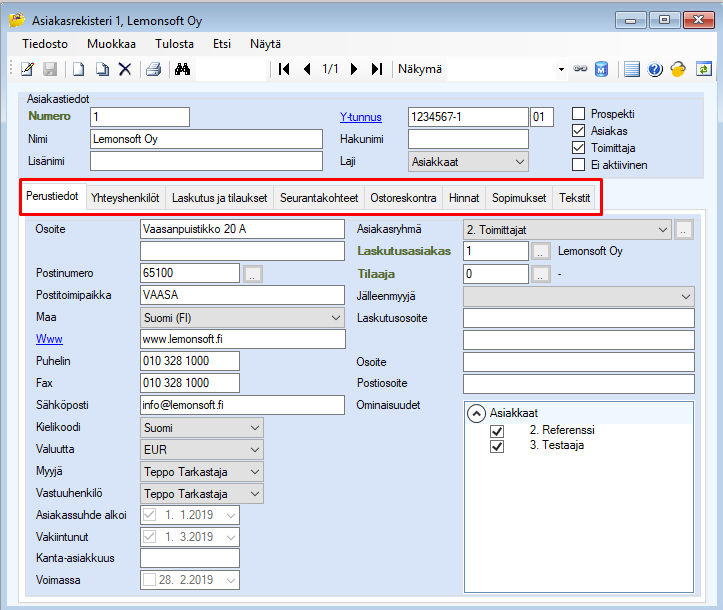Open the Etsi menu
Image resolution: width=723 pixels, height=610 pixels.
pyautogui.click(x=222, y=44)
